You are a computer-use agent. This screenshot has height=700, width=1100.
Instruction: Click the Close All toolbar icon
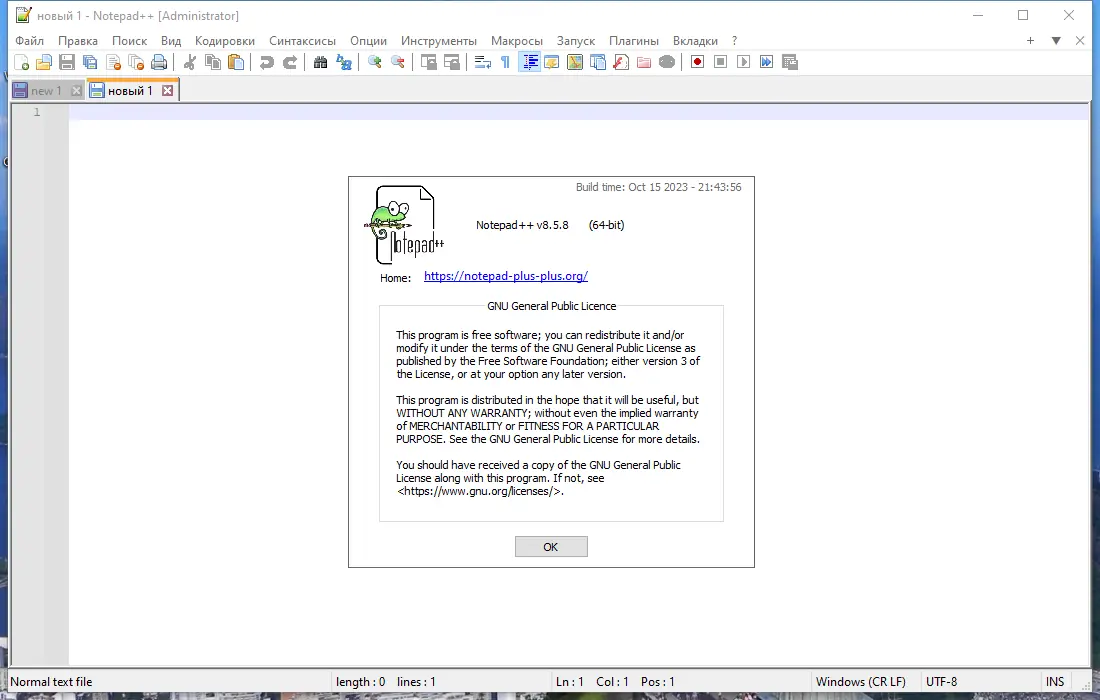pos(137,62)
